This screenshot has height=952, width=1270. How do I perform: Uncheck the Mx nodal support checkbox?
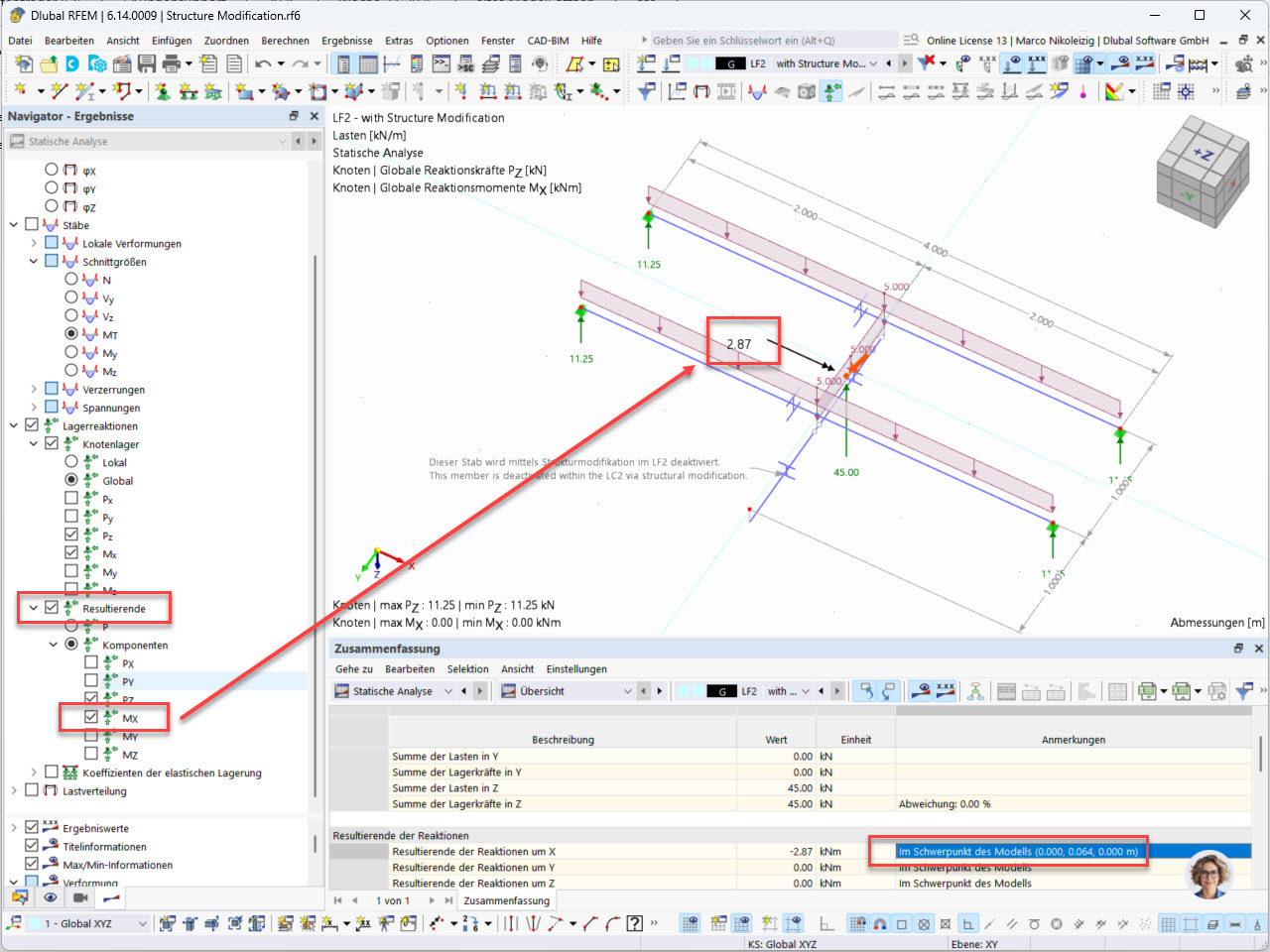pos(71,553)
